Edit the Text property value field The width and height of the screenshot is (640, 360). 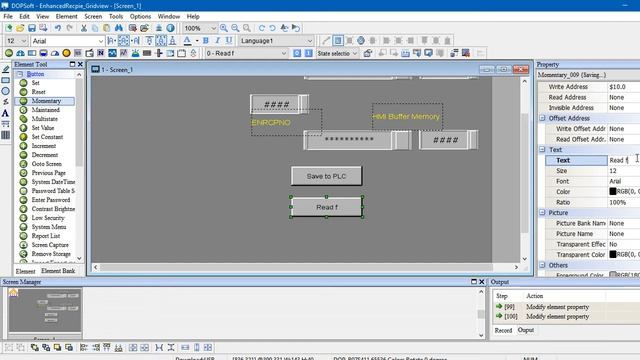(x=624, y=160)
